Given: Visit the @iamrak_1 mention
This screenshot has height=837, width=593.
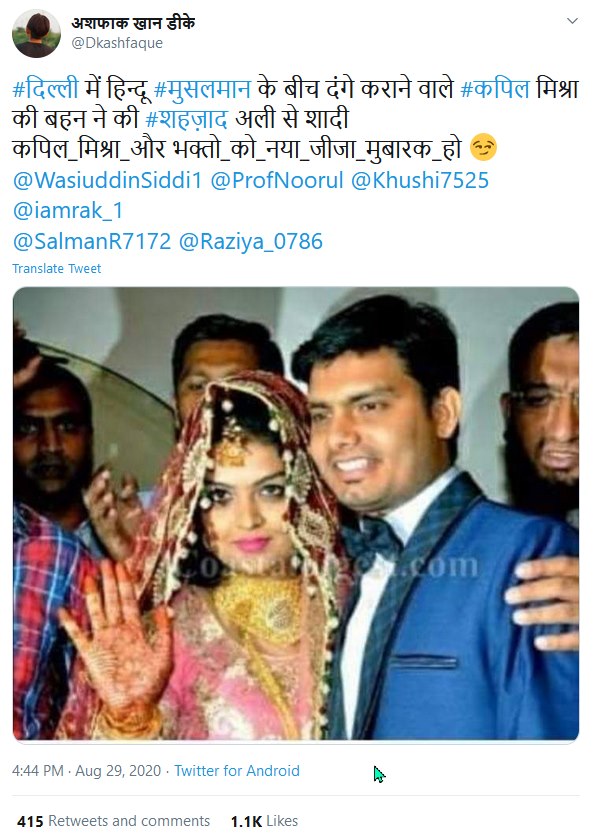Looking at the screenshot, I should coord(68,211).
